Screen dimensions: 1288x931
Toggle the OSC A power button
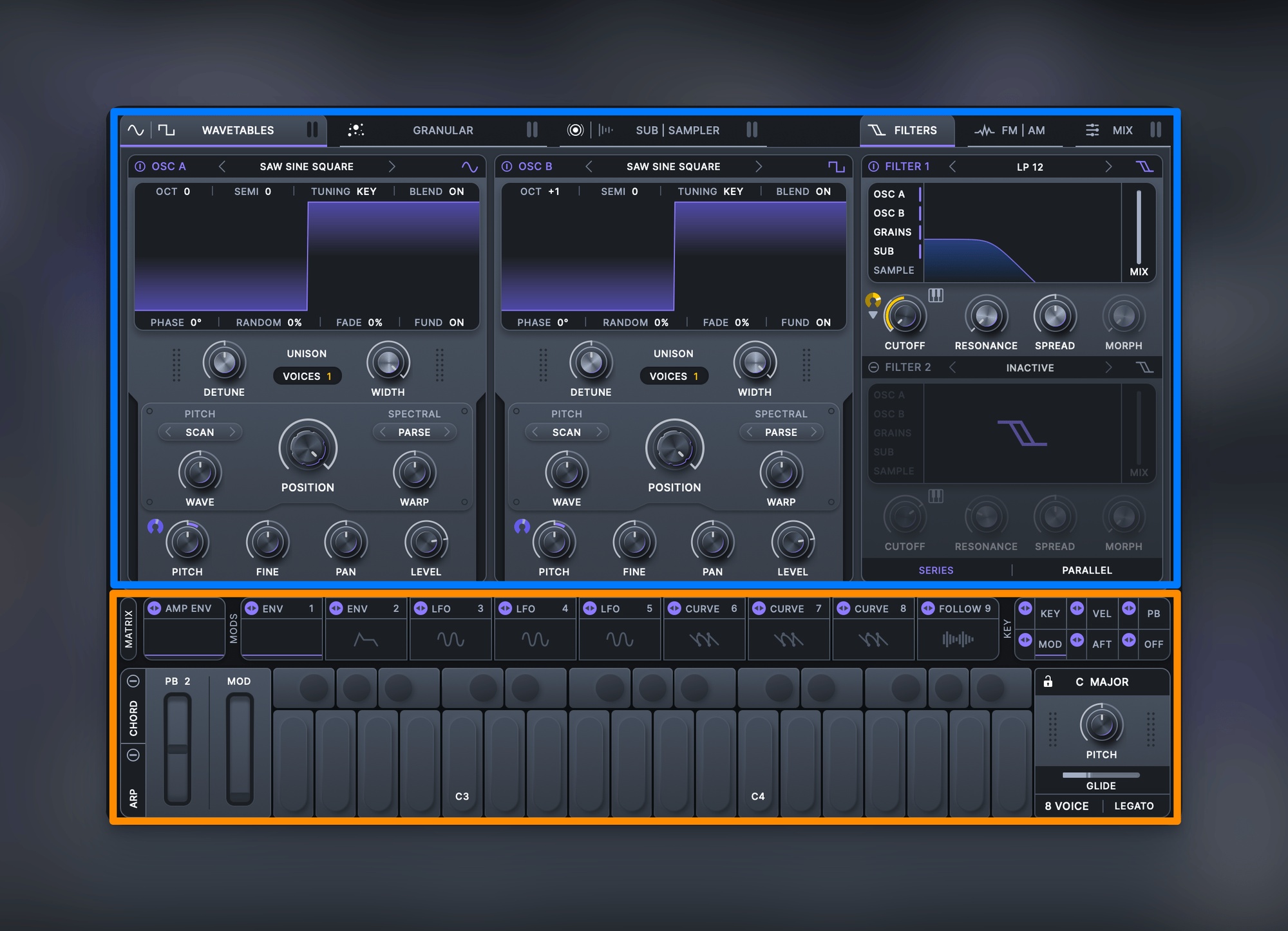click(x=140, y=167)
